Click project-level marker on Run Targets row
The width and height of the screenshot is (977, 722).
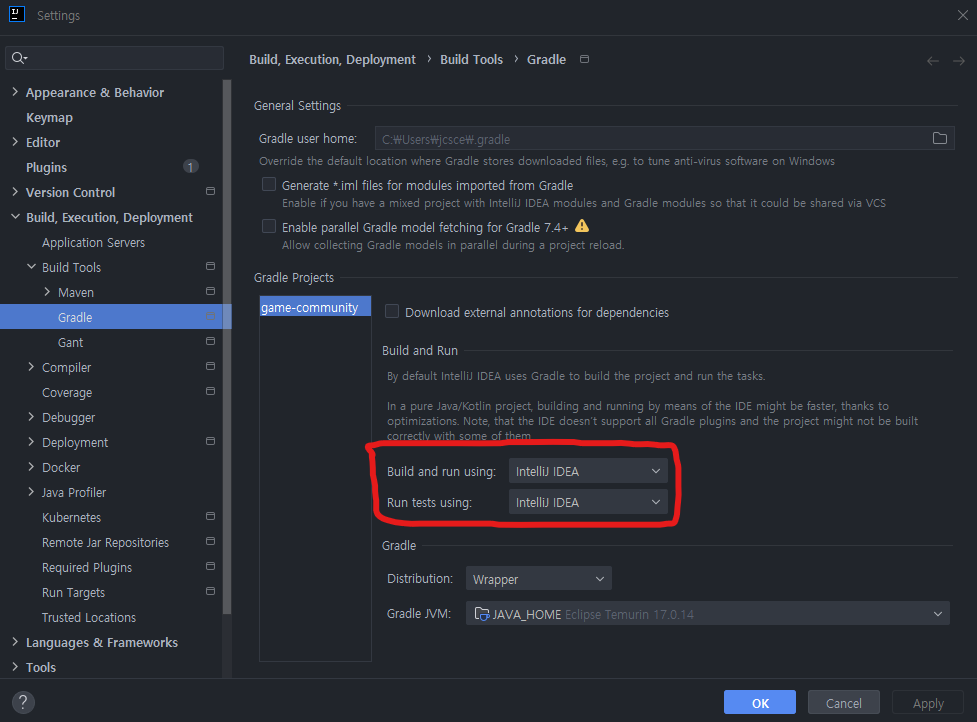click(x=211, y=591)
